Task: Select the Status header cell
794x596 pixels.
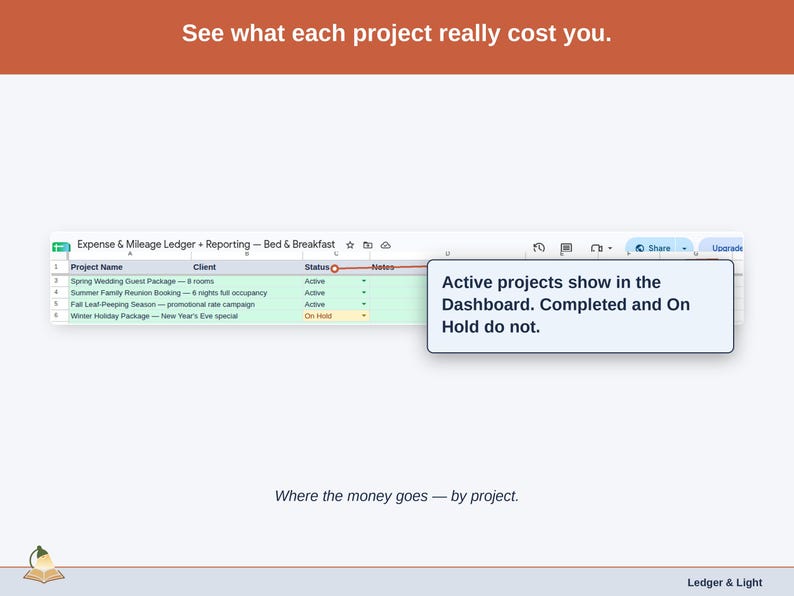Action: 336,267
